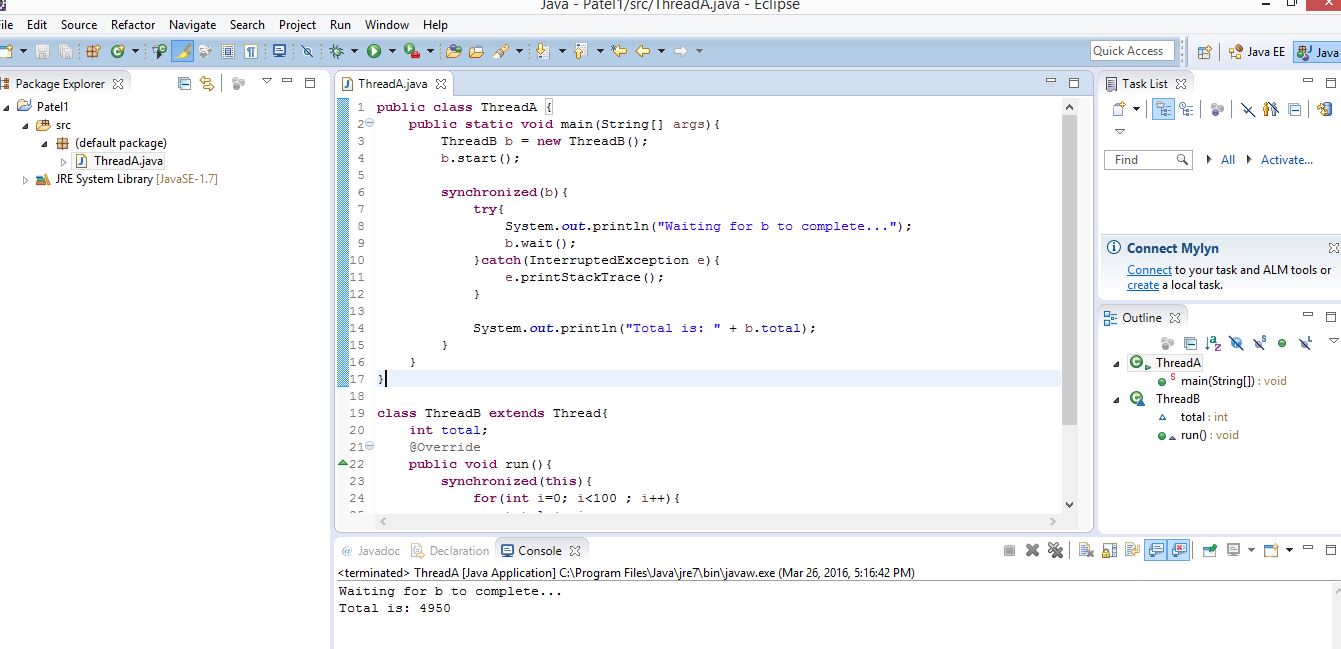
Task: Clear the Console output with Clear Console icon
Action: [x=1084, y=549]
